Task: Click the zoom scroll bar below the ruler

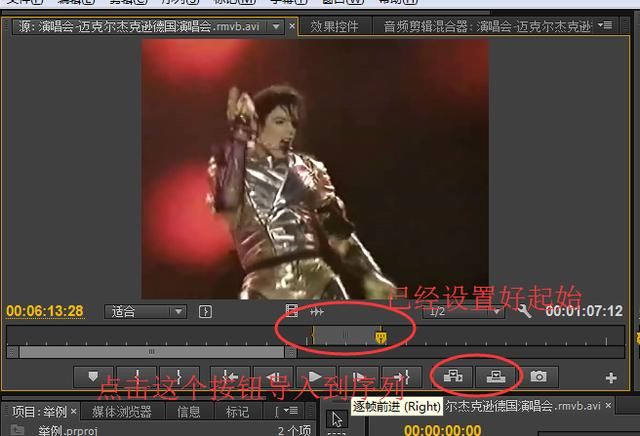Action: click(x=150, y=352)
